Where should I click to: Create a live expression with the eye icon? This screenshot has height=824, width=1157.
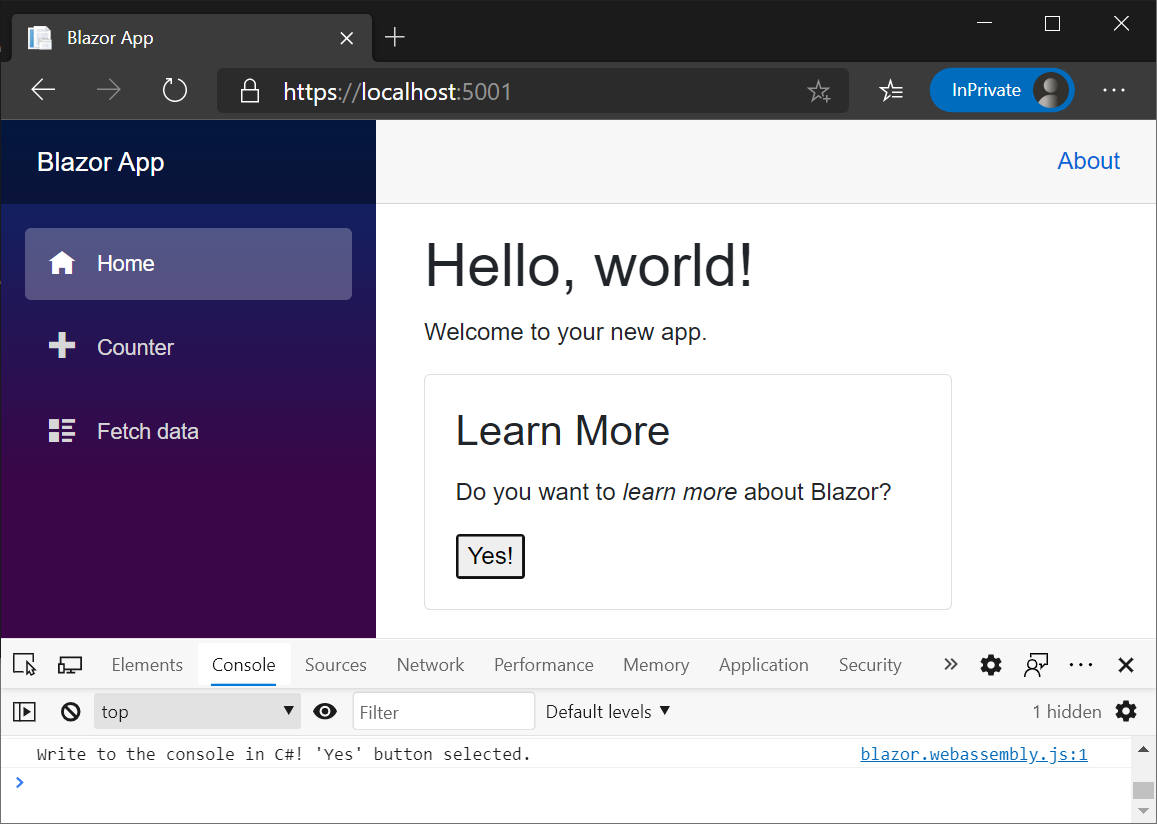(325, 711)
